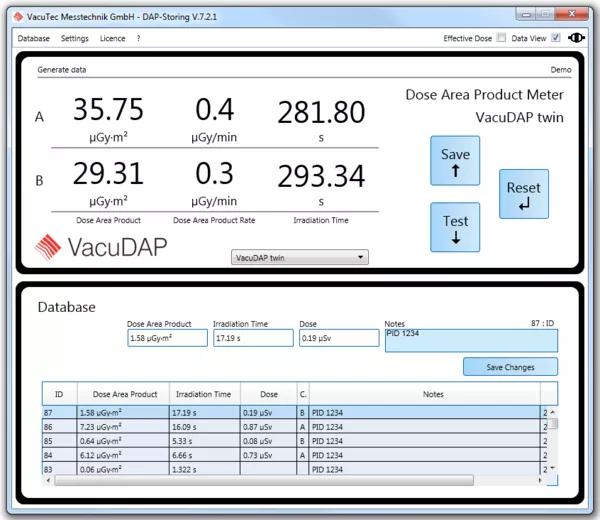Sort by the Dose column header
The height and width of the screenshot is (520, 600).
pyautogui.click(x=269, y=394)
